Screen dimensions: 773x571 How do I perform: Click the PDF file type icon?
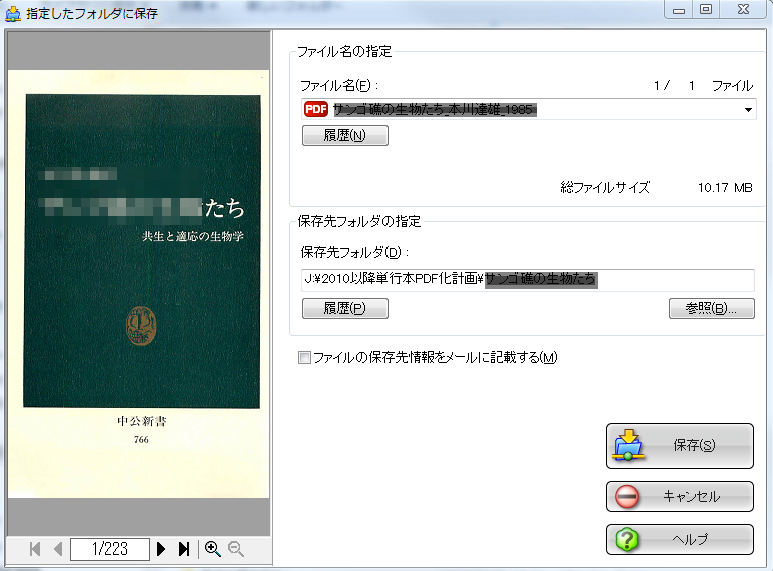tap(316, 109)
